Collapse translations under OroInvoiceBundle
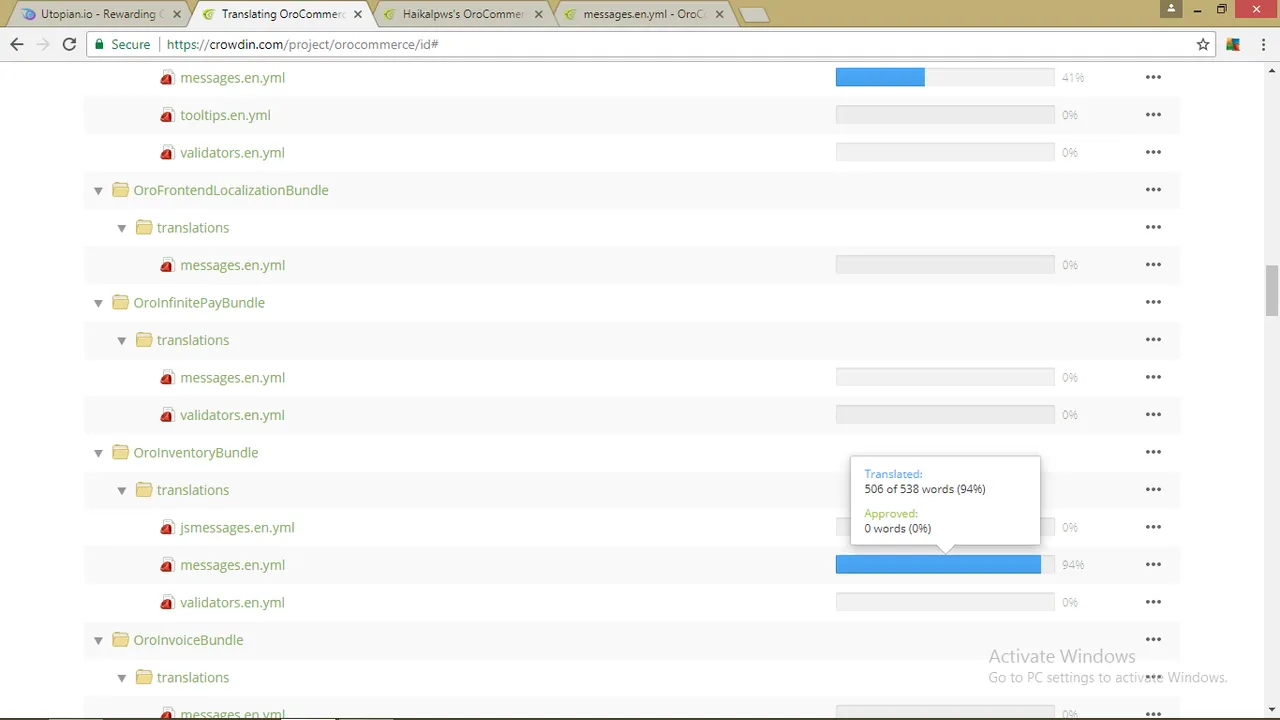This screenshot has width=1280, height=720. point(122,678)
